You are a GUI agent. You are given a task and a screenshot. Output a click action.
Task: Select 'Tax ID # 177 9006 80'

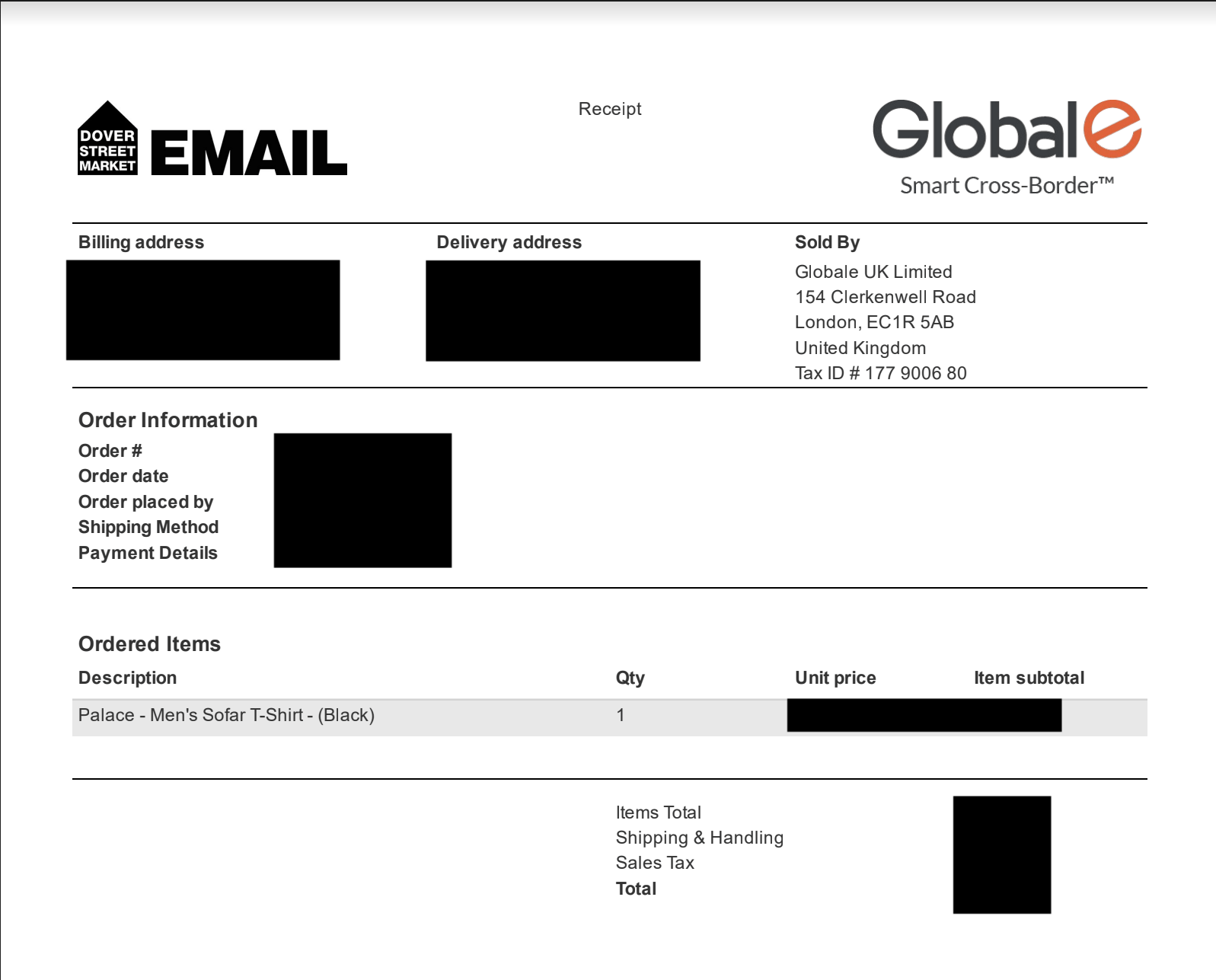881,373
